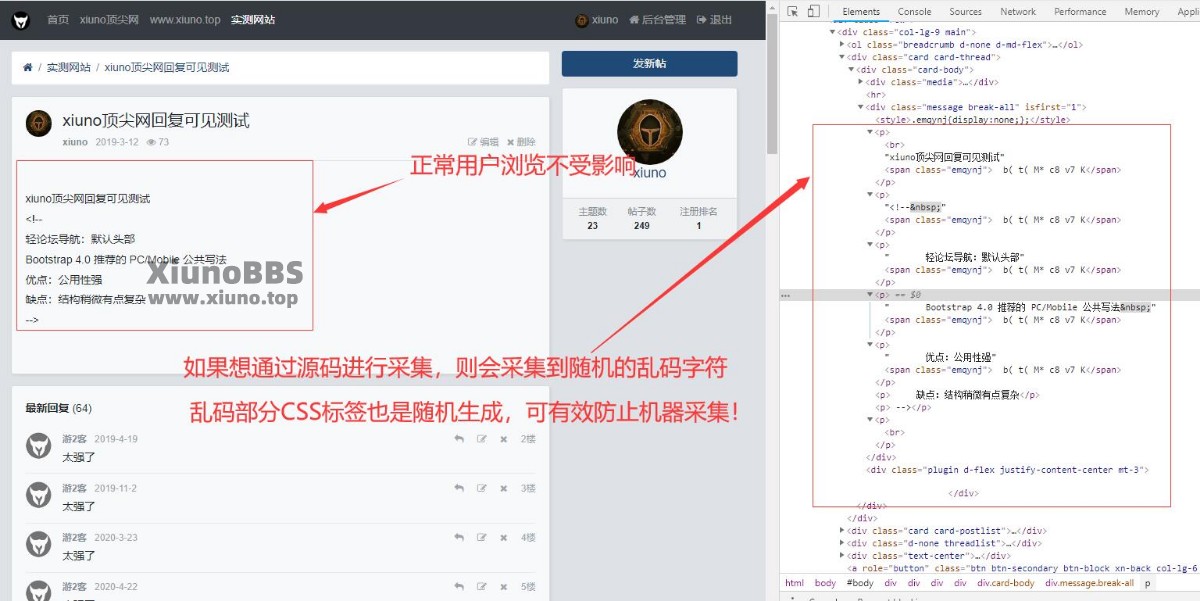Click the 帖子数 249 stat in sidebar
The width and height of the screenshot is (1200, 601).
click(x=641, y=218)
